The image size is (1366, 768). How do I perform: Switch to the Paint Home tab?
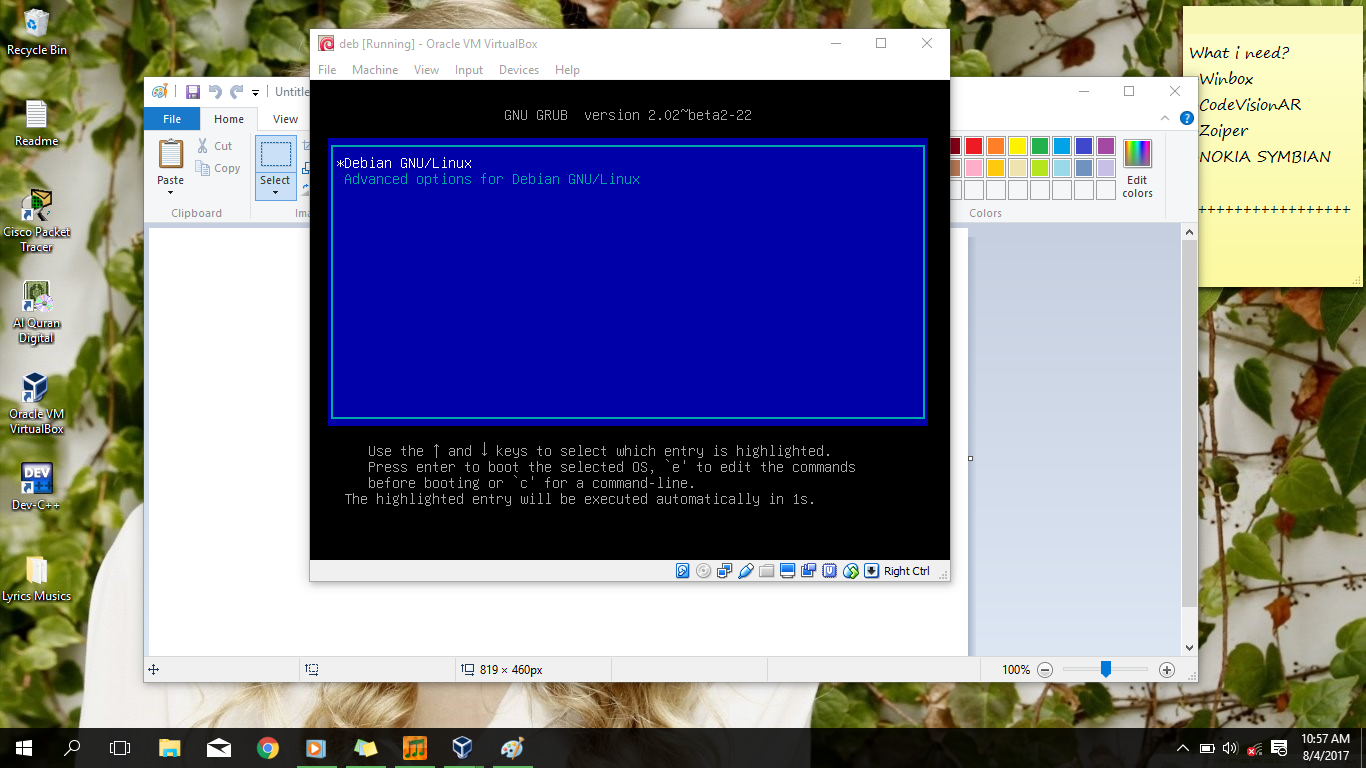point(229,119)
